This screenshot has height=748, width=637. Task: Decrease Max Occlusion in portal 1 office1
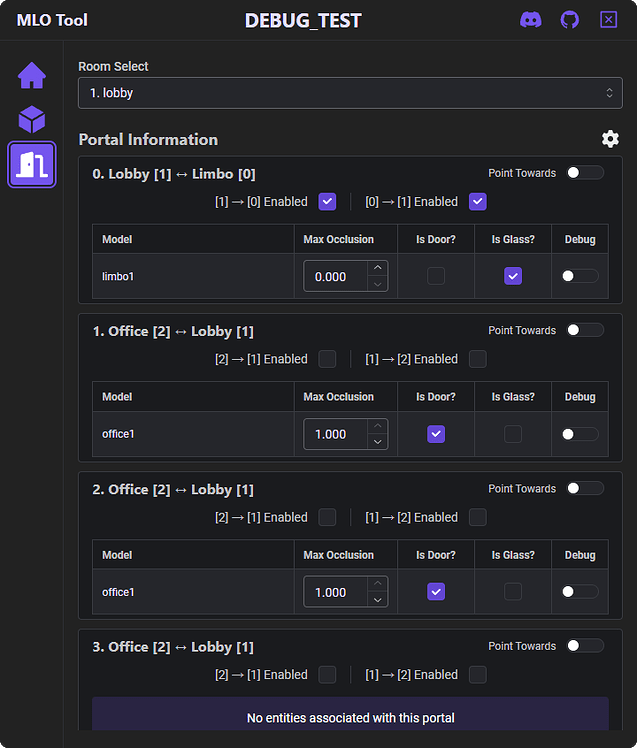click(377, 442)
